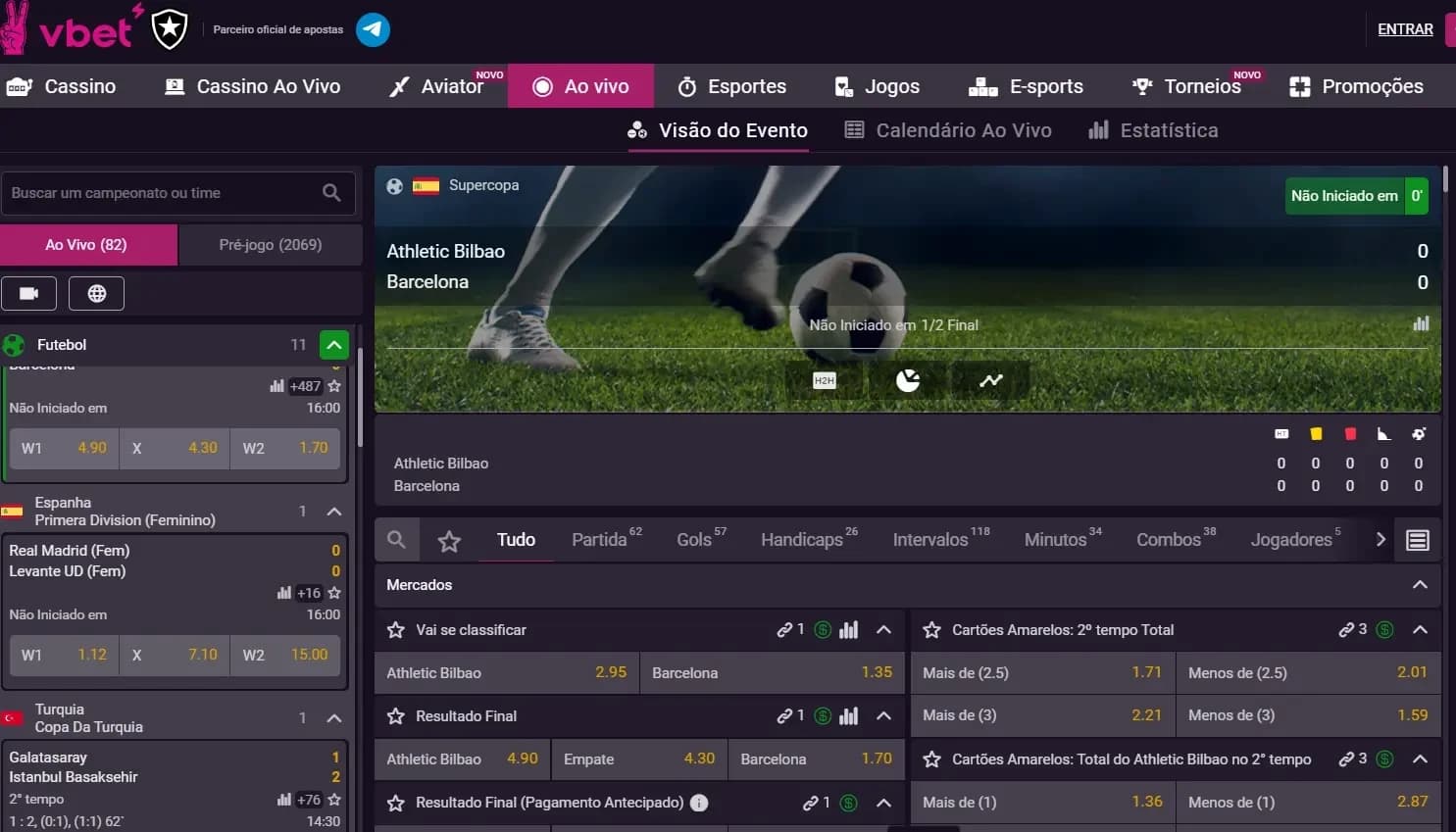Collapse Resultado Final (Pagamento Antecipado) market
Image resolution: width=1456 pixels, height=832 pixels.
point(883,803)
